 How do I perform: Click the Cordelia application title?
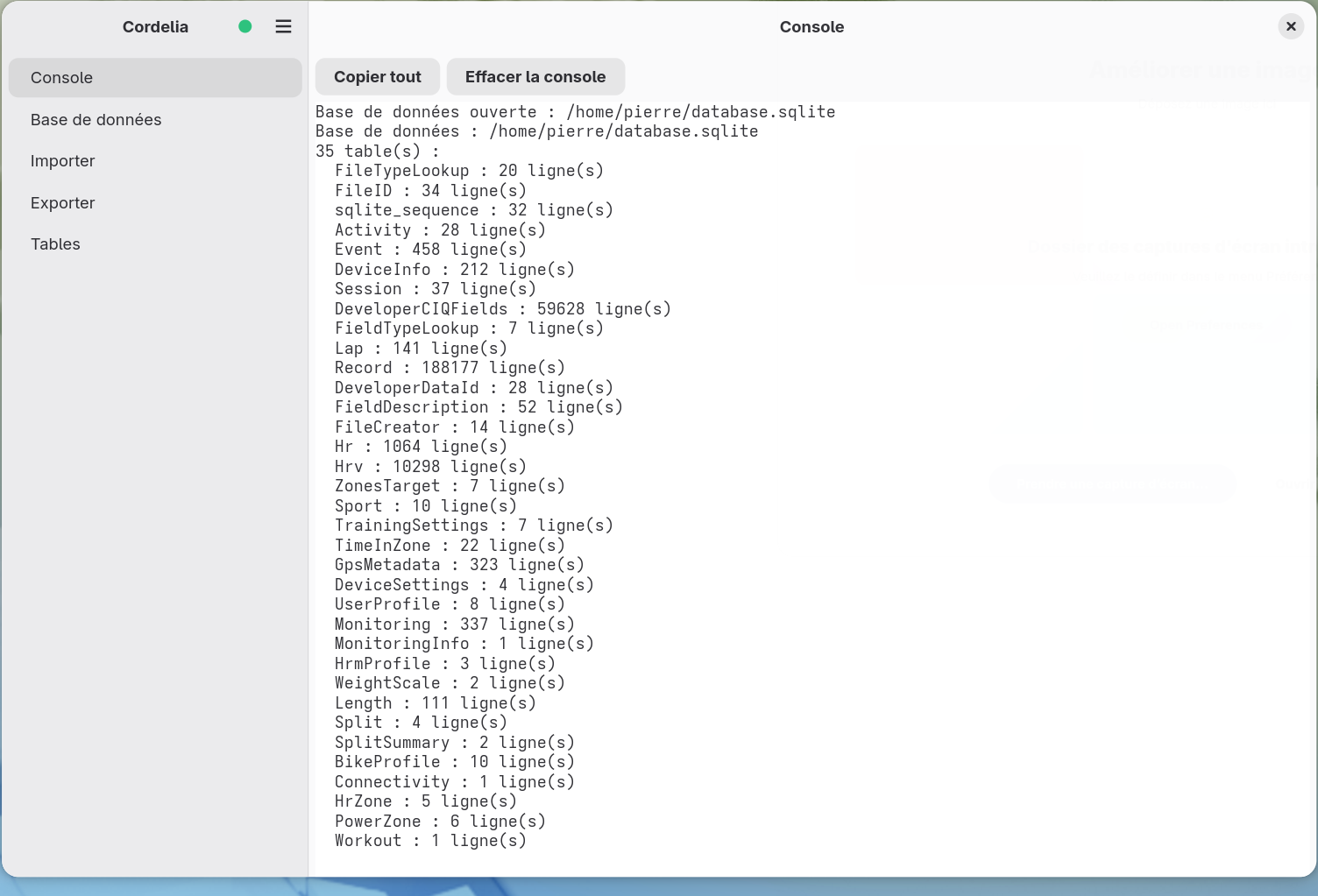click(155, 26)
